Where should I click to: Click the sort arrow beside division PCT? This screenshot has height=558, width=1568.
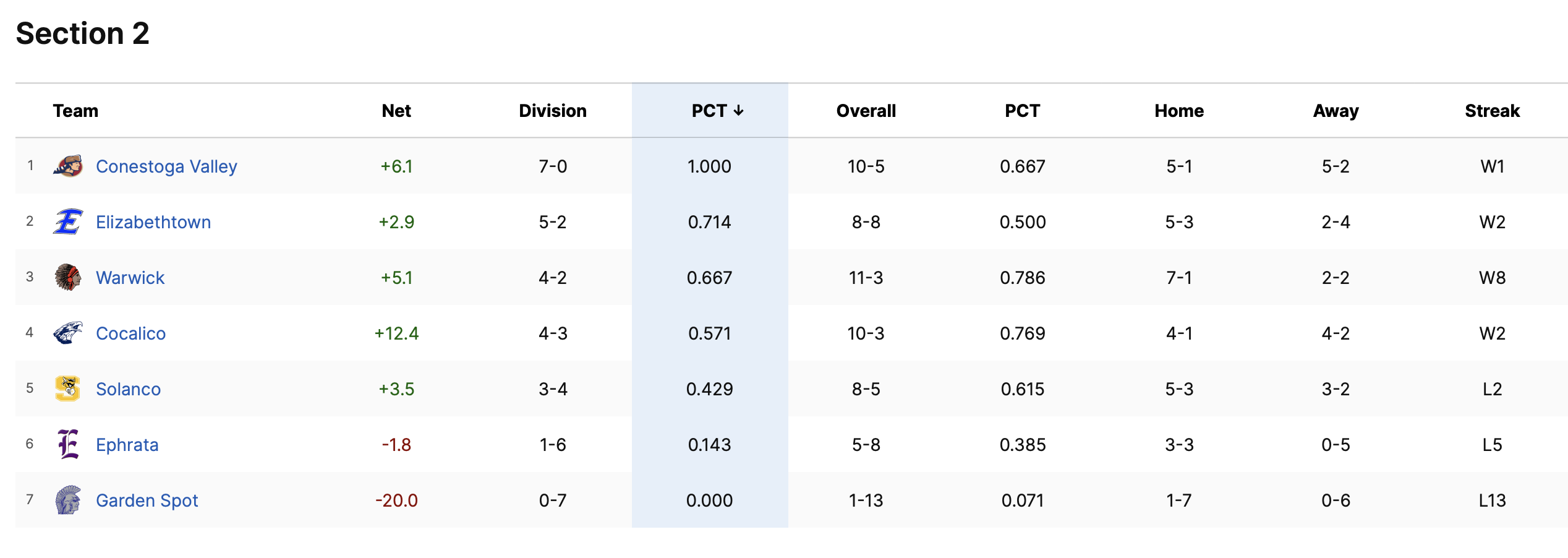739,111
